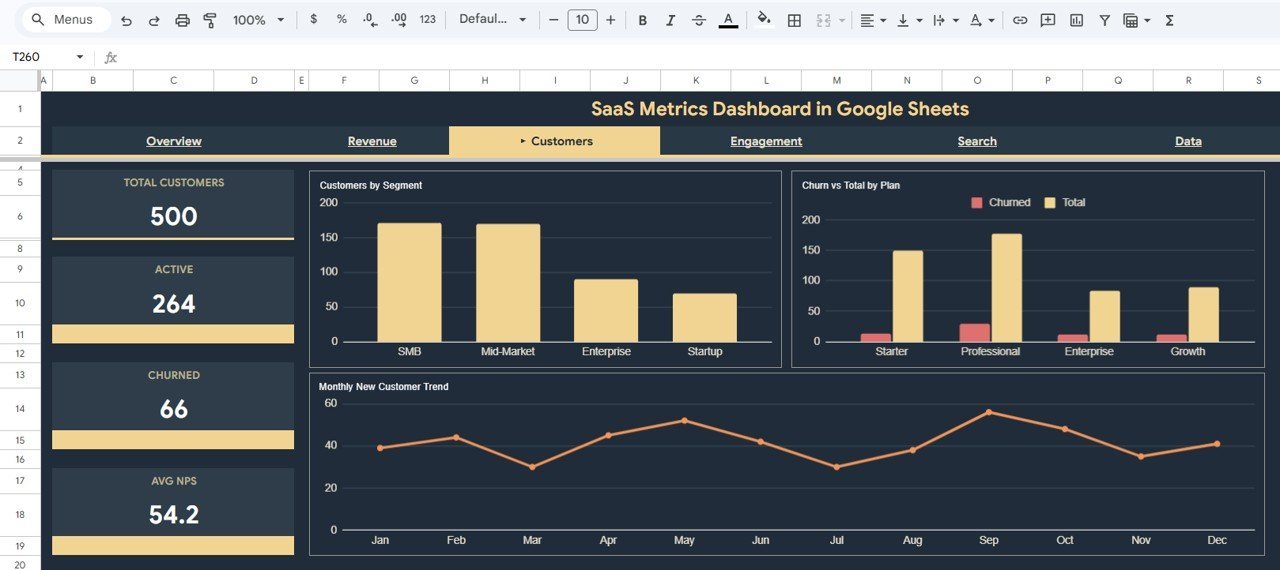Click the Print icon
1280x570 pixels.
[182, 20]
